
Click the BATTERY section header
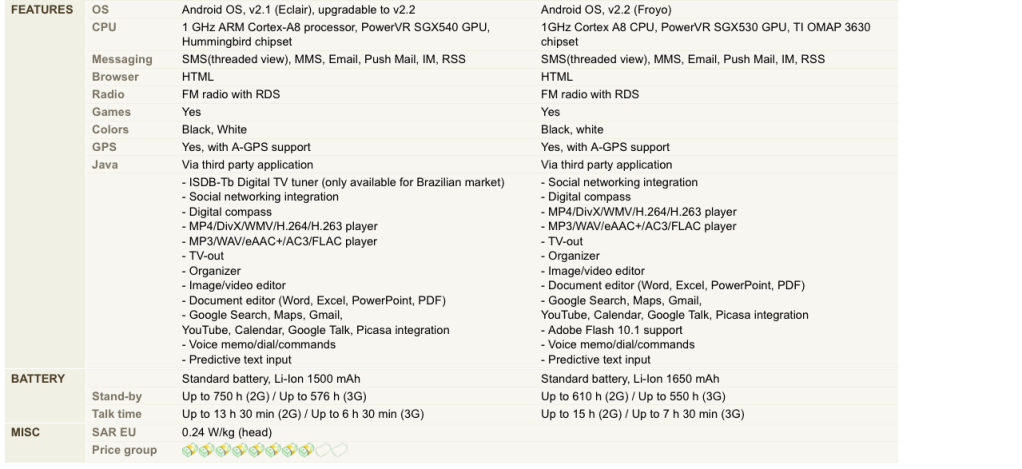pos(38,379)
